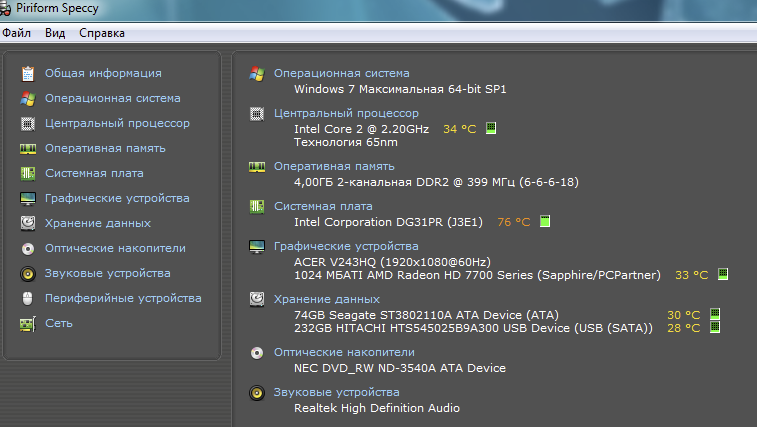Click the monitor icon next to sidebar Графические устройства
The image size is (758, 427).
click(28, 199)
